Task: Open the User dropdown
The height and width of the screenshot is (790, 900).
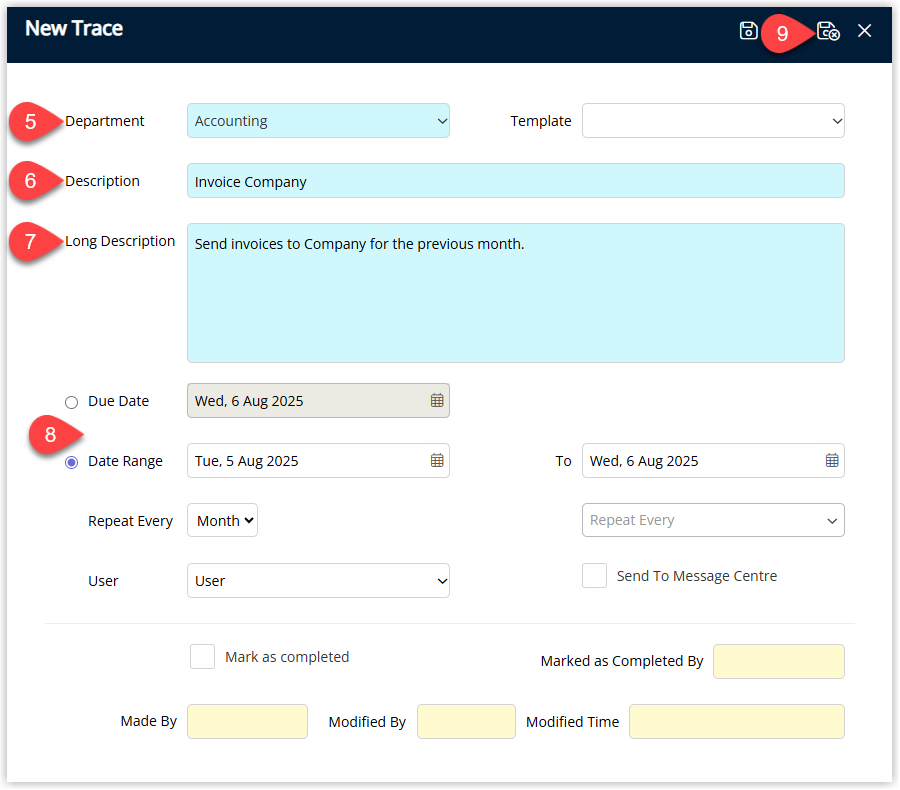Action: [318, 580]
